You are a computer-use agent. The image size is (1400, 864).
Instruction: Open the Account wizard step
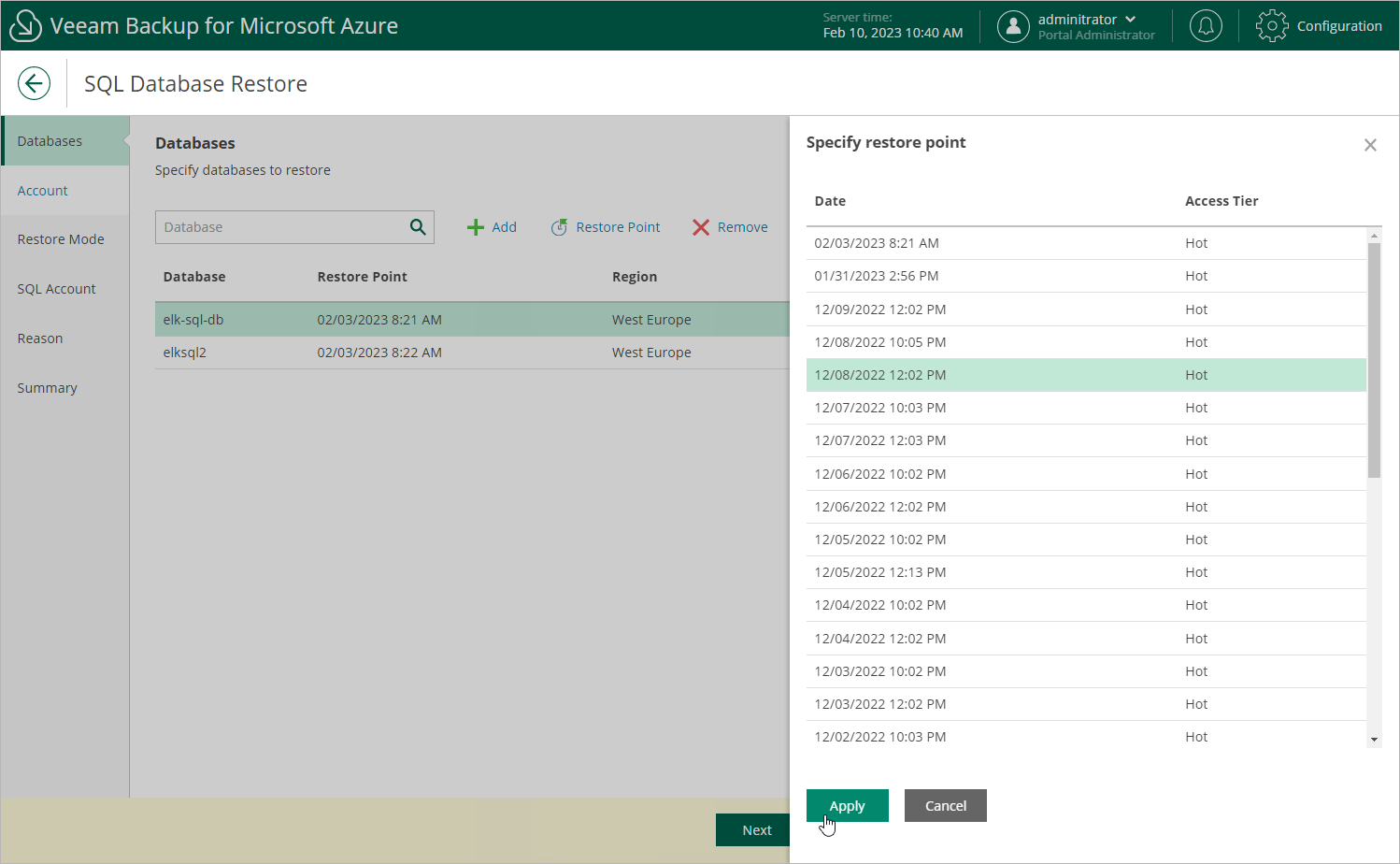[65, 191]
